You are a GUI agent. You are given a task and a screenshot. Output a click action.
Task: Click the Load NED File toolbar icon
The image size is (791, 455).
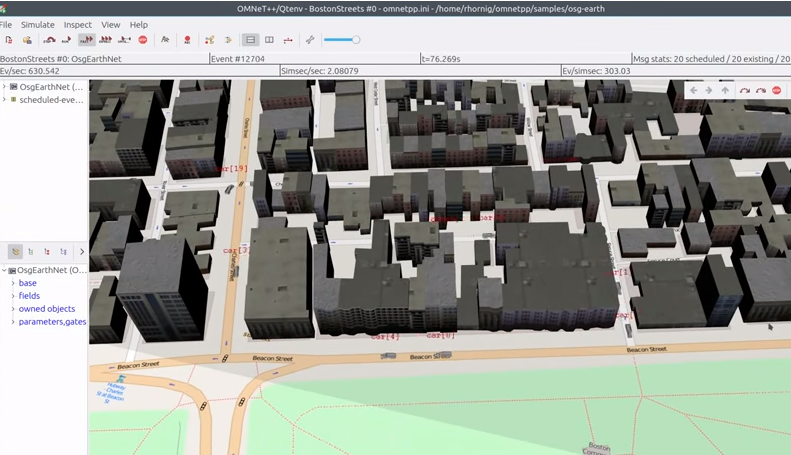click(27, 40)
